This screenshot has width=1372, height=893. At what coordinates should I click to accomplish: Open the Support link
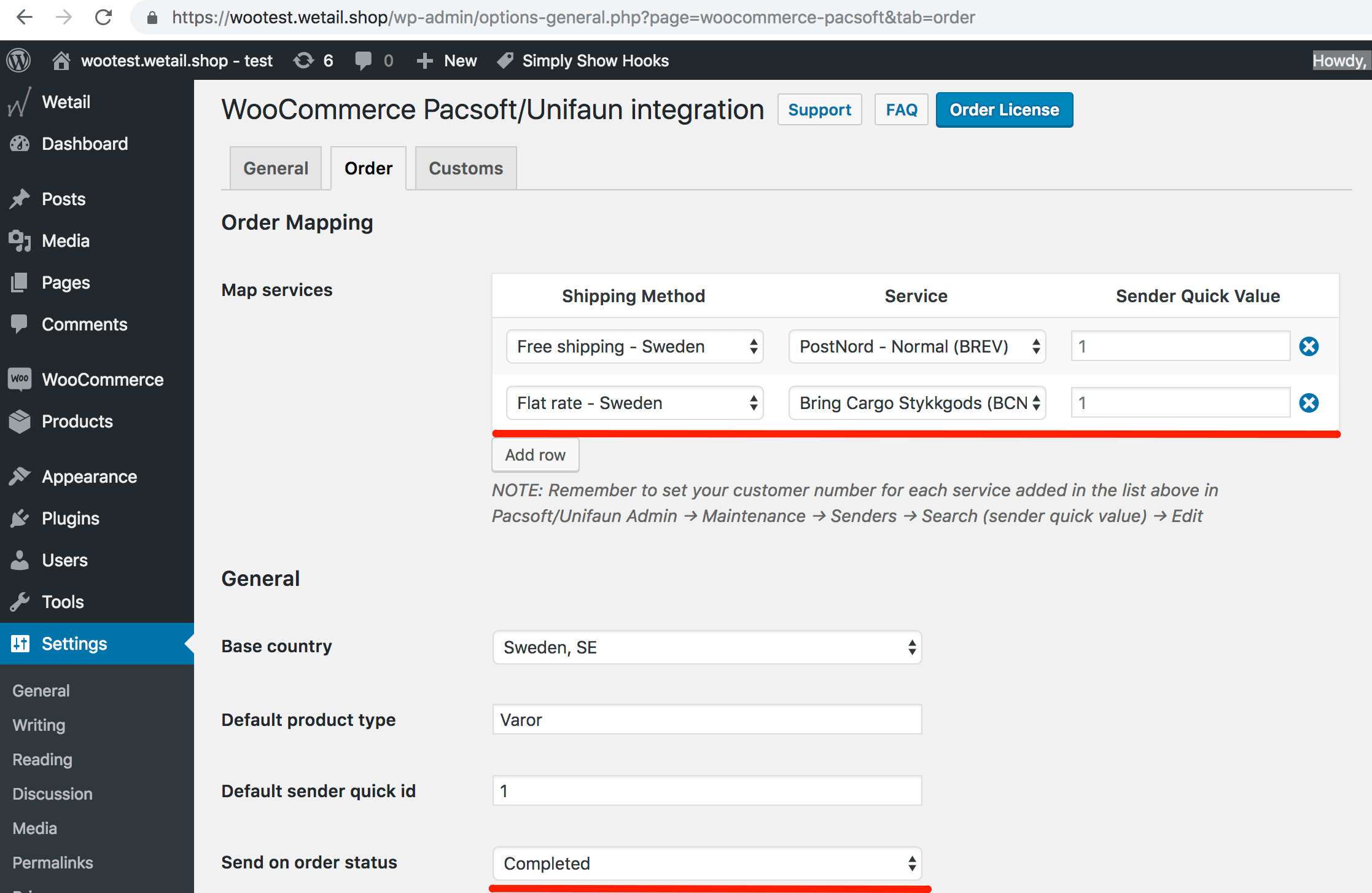[819, 110]
